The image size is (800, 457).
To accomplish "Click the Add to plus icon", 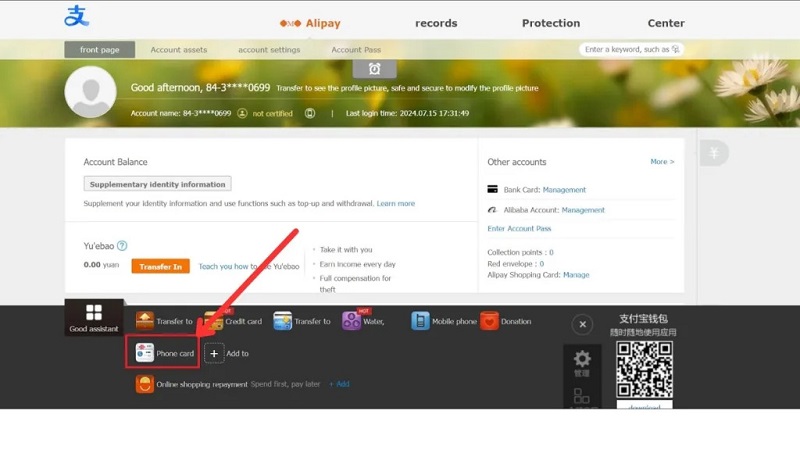I will pos(214,353).
